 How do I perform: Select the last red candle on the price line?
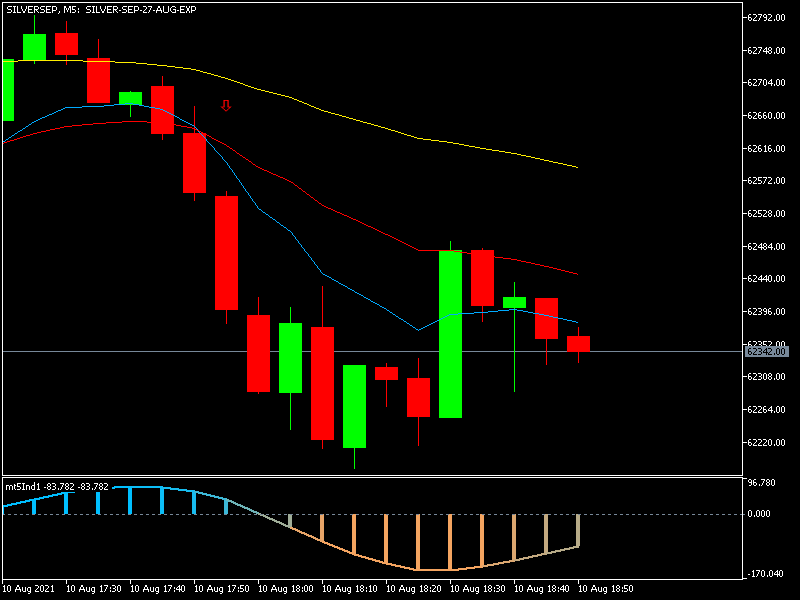pos(579,344)
